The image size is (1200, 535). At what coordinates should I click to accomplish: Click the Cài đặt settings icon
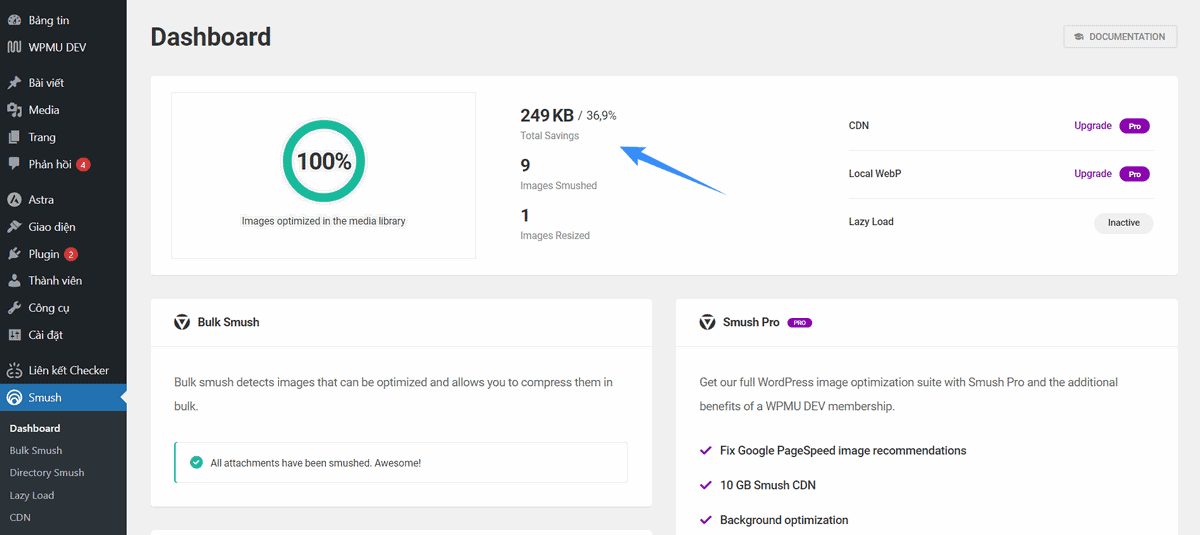tap(14, 335)
